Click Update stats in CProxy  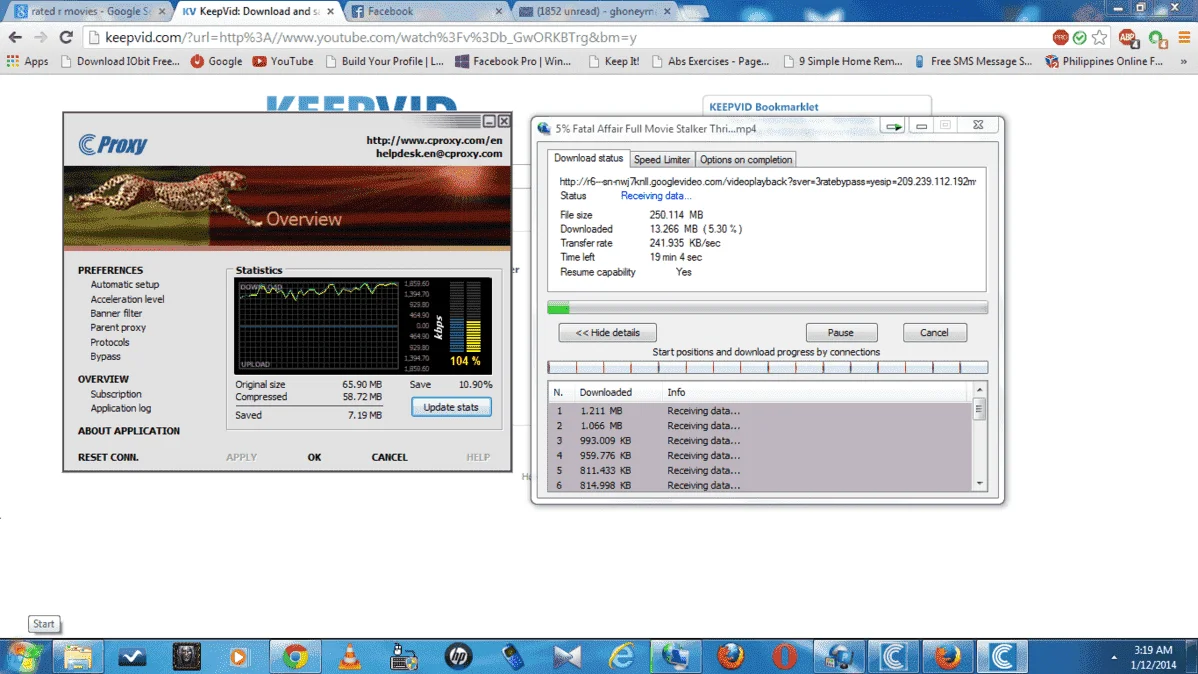pyautogui.click(x=451, y=407)
